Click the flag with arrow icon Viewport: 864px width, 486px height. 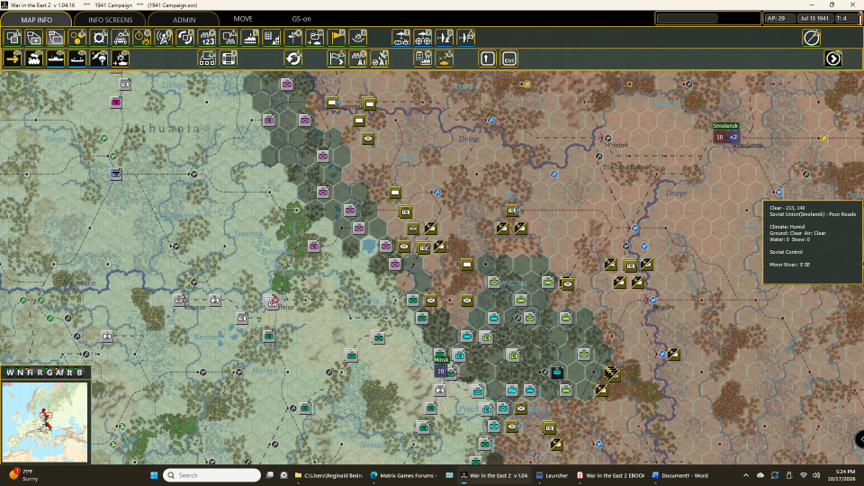337,58
